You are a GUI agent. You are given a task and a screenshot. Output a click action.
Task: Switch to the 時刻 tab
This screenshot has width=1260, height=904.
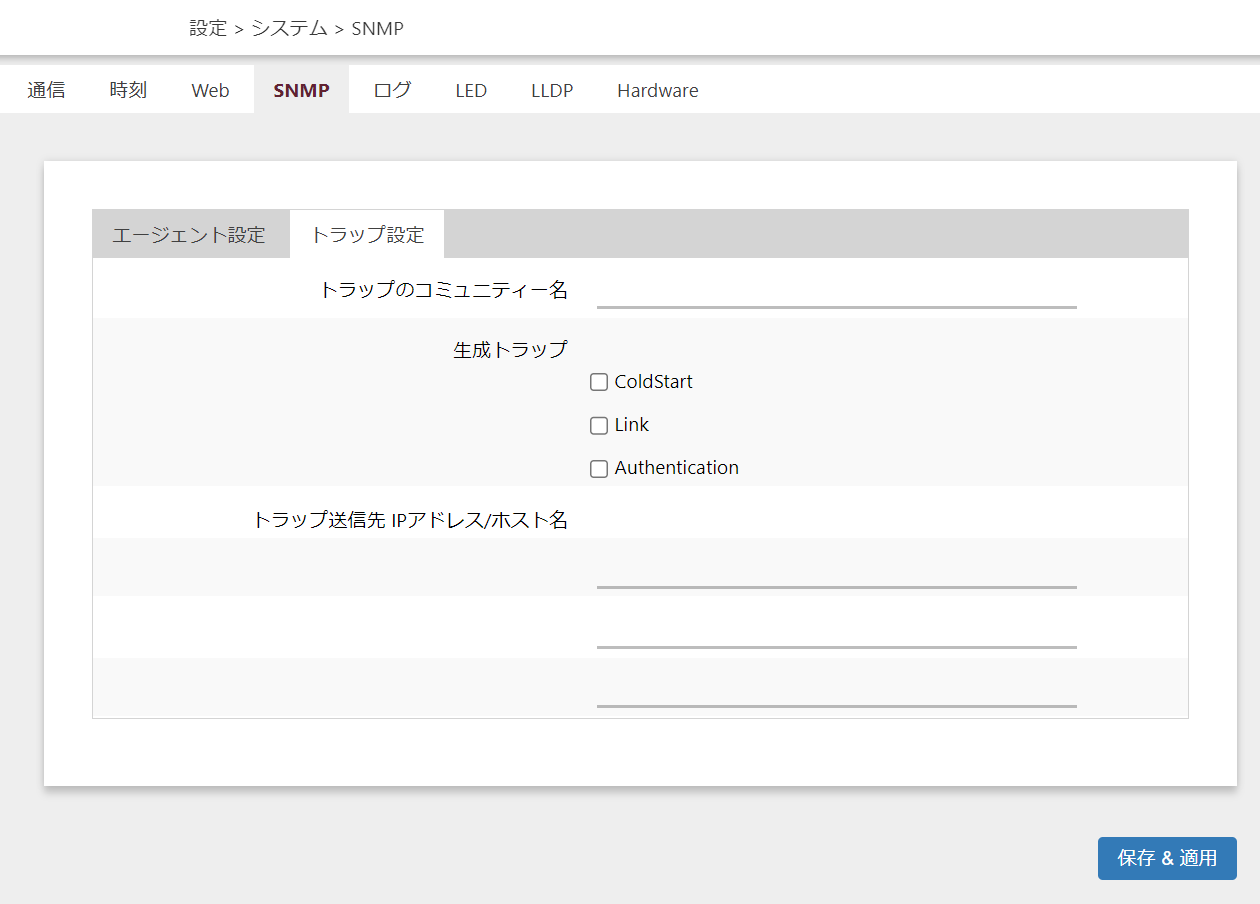coord(128,90)
